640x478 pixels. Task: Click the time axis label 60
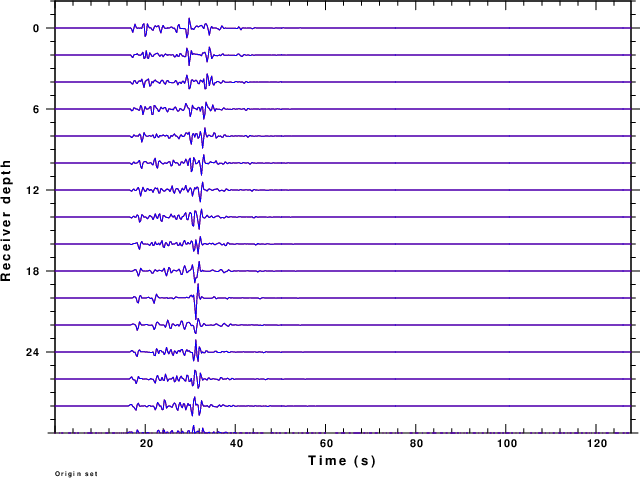[326, 444]
